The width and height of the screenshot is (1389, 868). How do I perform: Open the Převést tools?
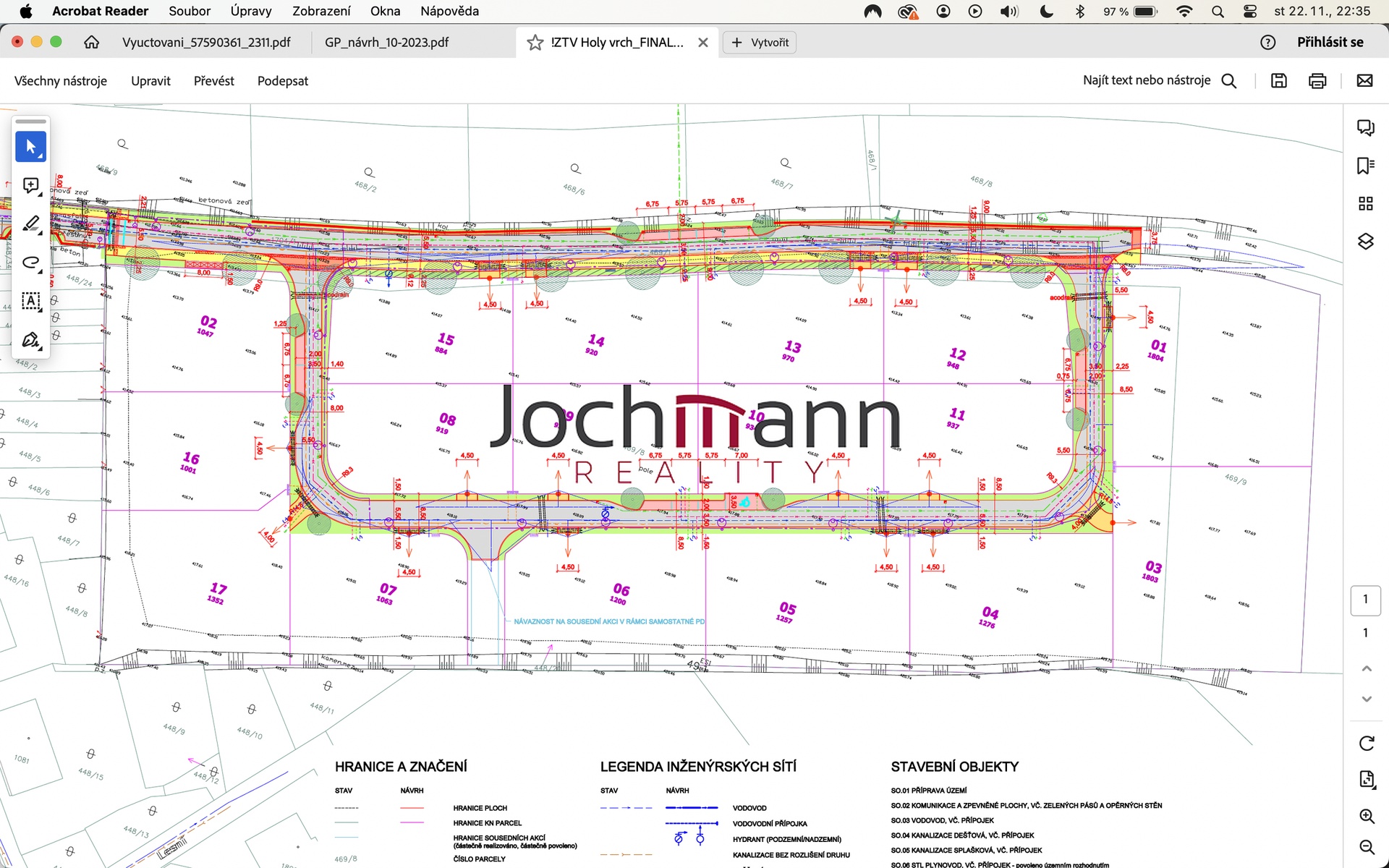click(213, 81)
